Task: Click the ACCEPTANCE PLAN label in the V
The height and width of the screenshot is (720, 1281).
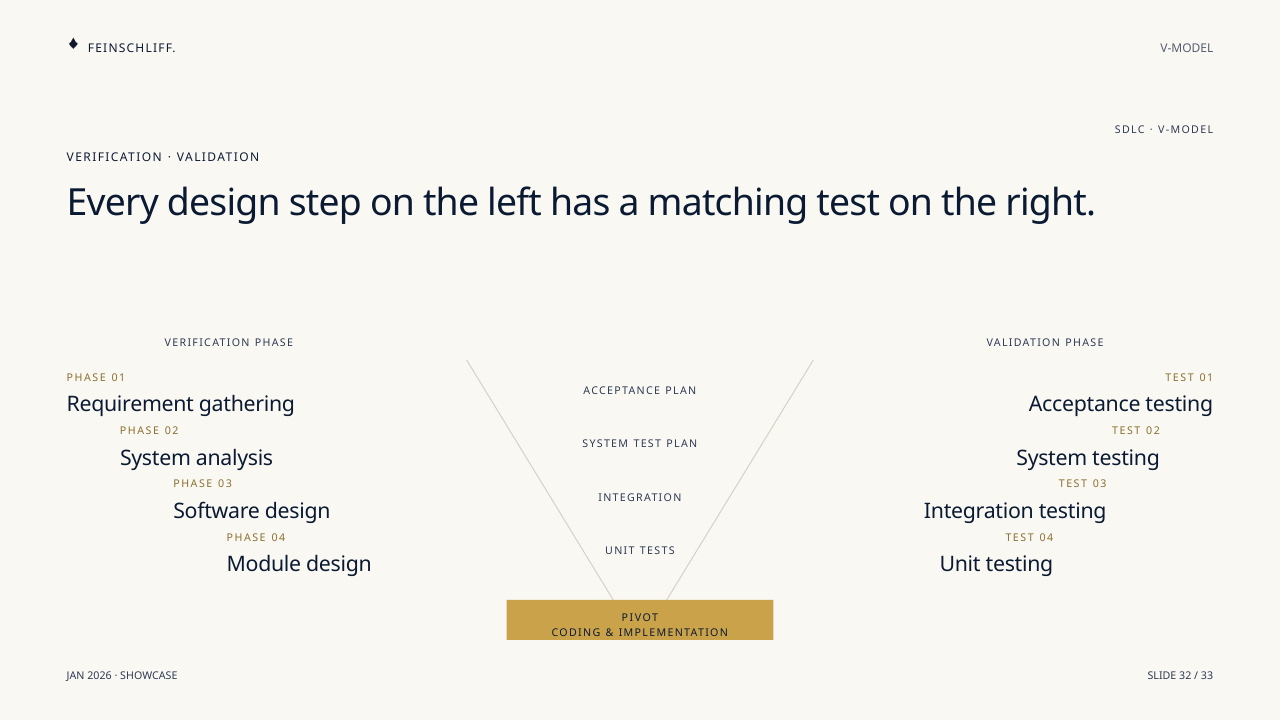Action: point(640,390)
